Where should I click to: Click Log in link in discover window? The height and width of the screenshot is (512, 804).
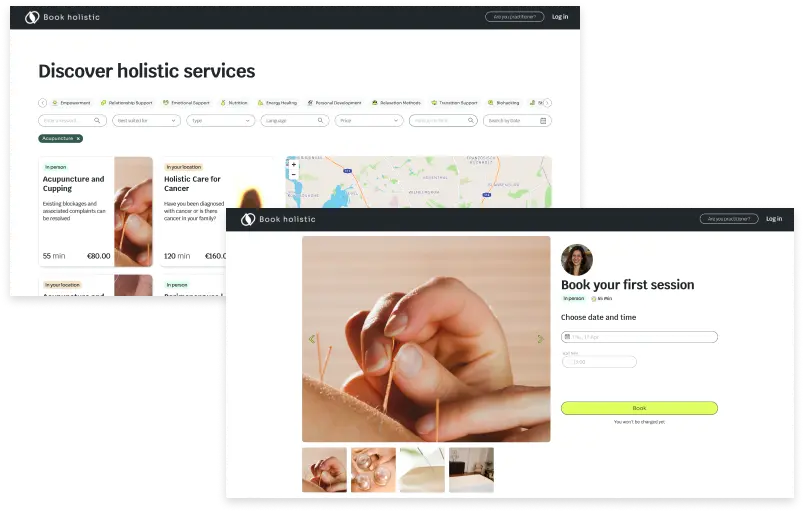point(560,17)
